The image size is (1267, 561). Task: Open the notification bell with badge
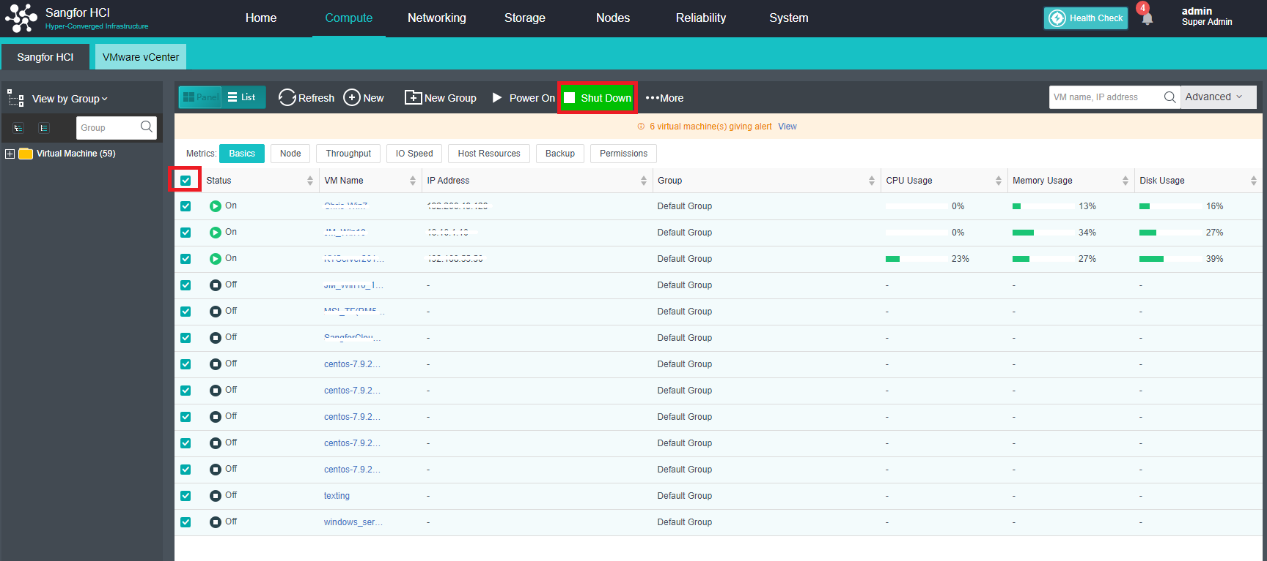coord(1146,18)
